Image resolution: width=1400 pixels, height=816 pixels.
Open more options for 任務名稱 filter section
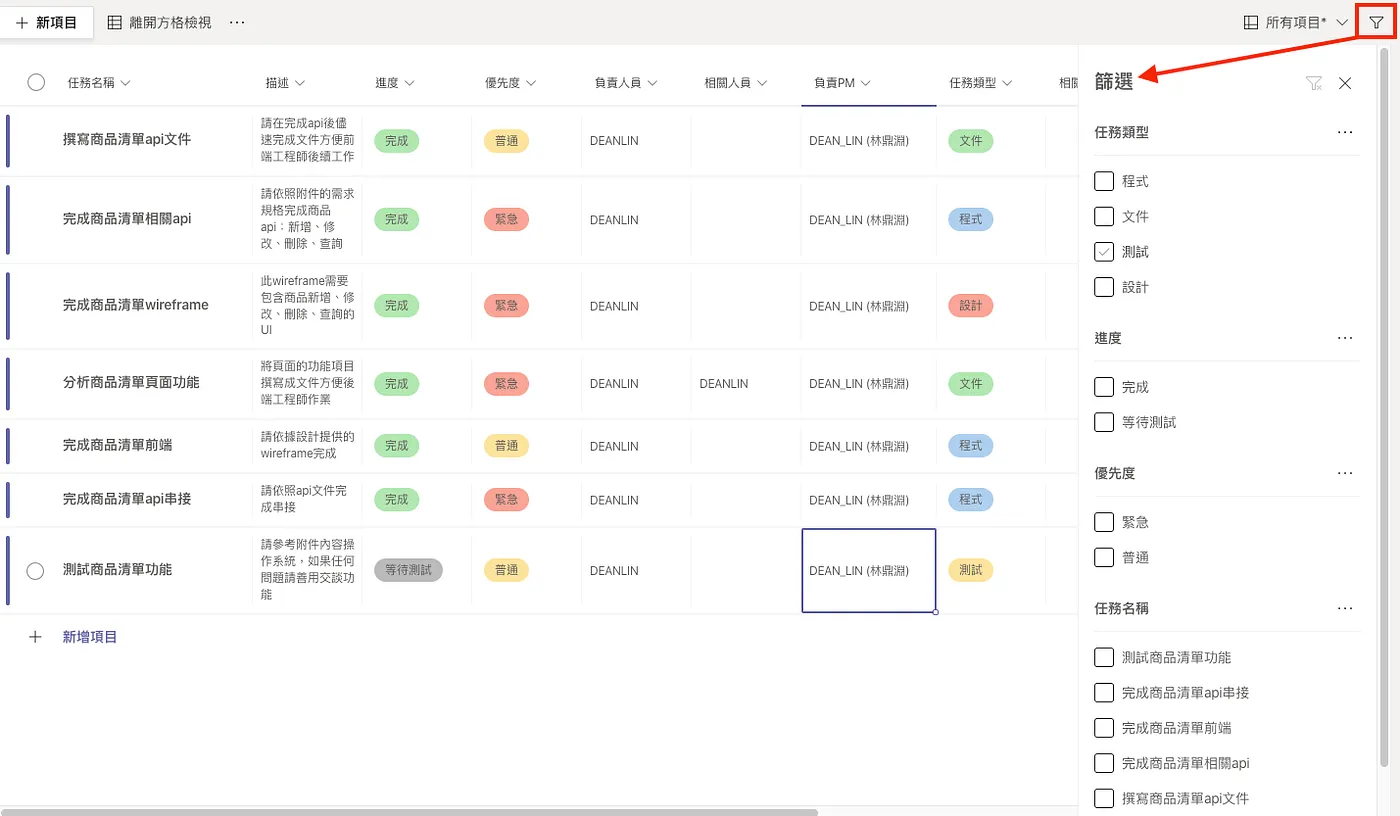1345,608
